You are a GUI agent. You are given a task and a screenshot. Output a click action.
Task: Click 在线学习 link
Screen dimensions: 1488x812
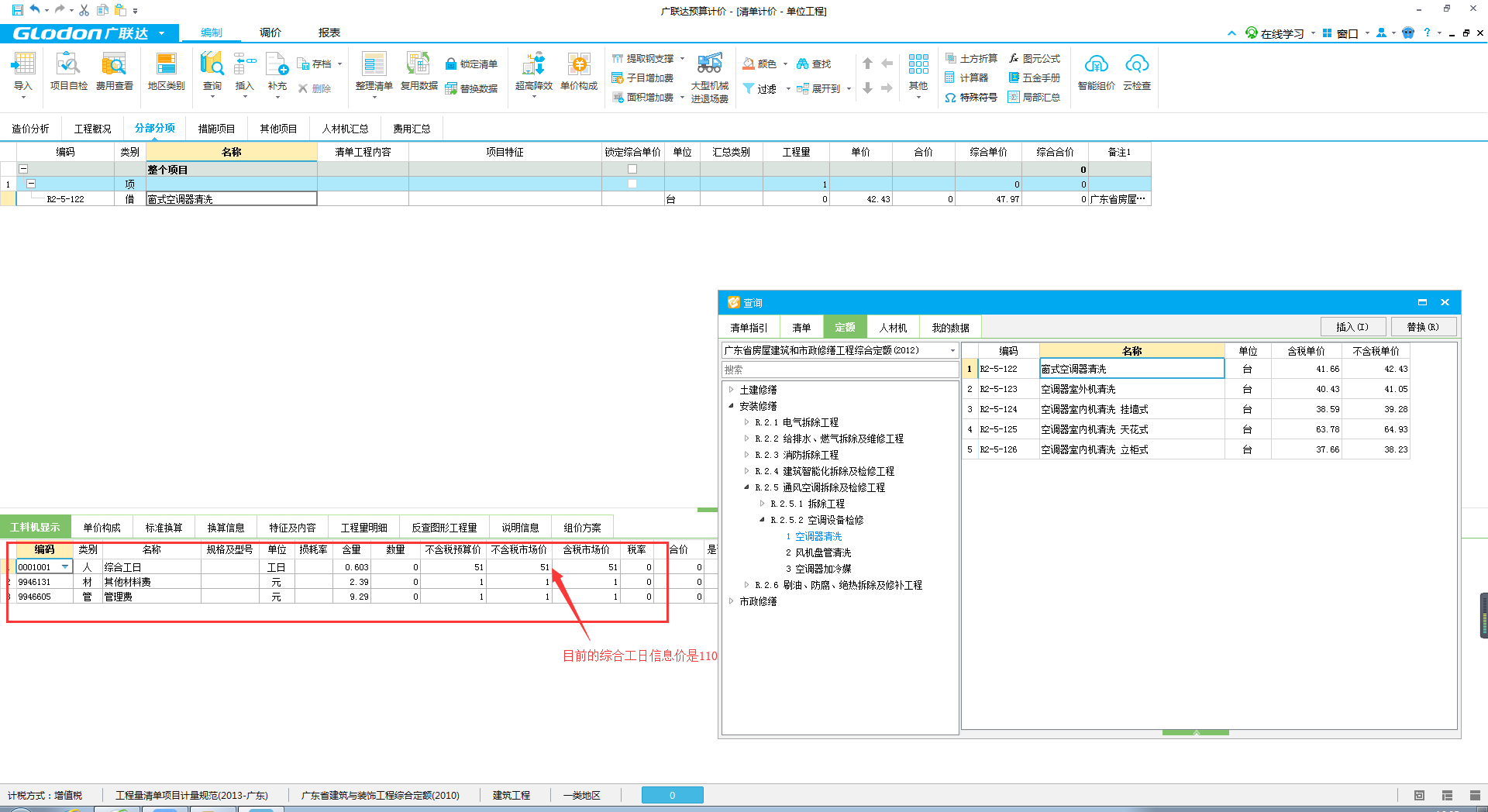pos(1276,33)
